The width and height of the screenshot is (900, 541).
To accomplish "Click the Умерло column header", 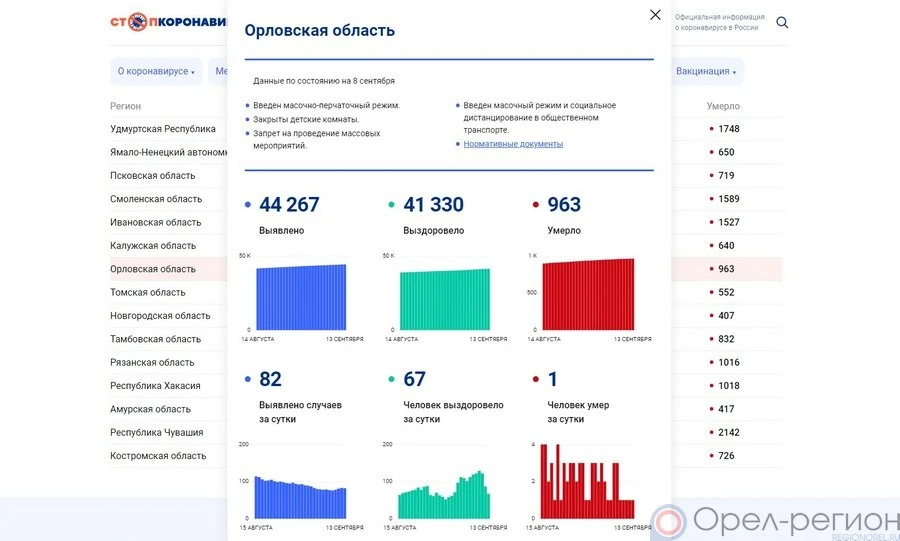I will pyautogui.click(x=723, y=106).
